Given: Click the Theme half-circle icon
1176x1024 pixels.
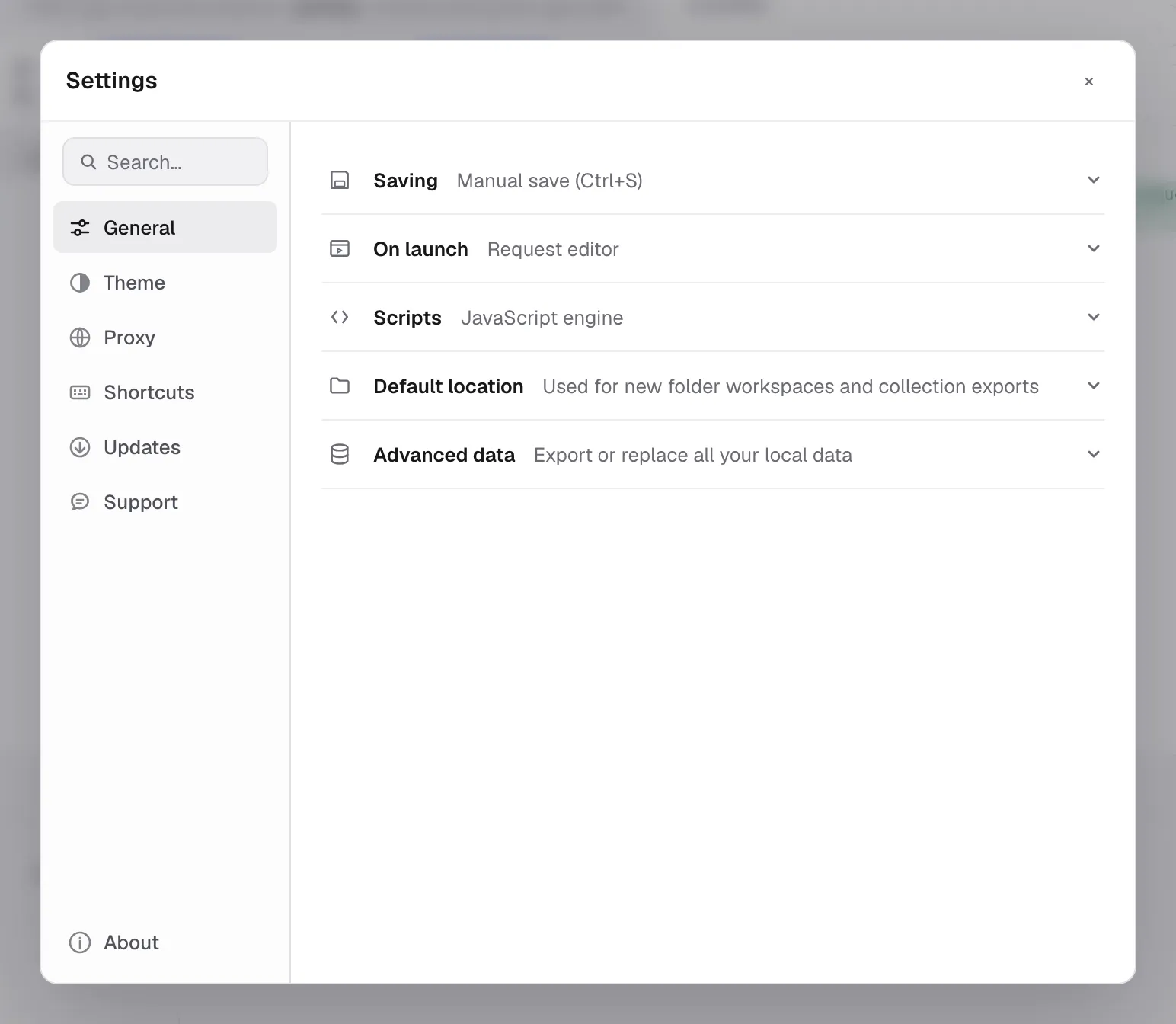Looking at the screenshot, I should [x=80, y=283].
